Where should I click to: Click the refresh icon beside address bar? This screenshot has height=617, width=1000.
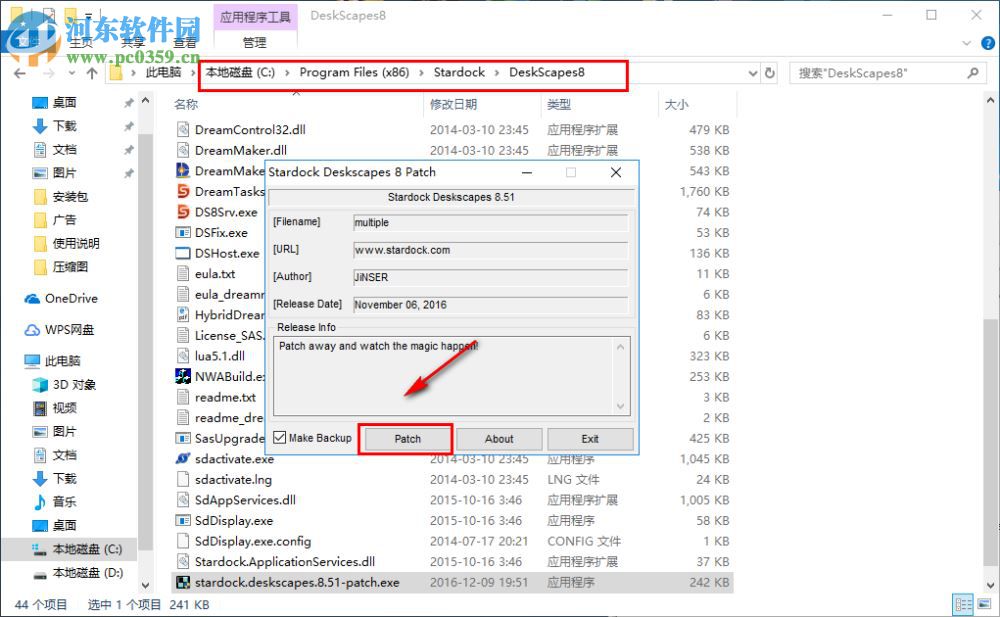[768, 73]
